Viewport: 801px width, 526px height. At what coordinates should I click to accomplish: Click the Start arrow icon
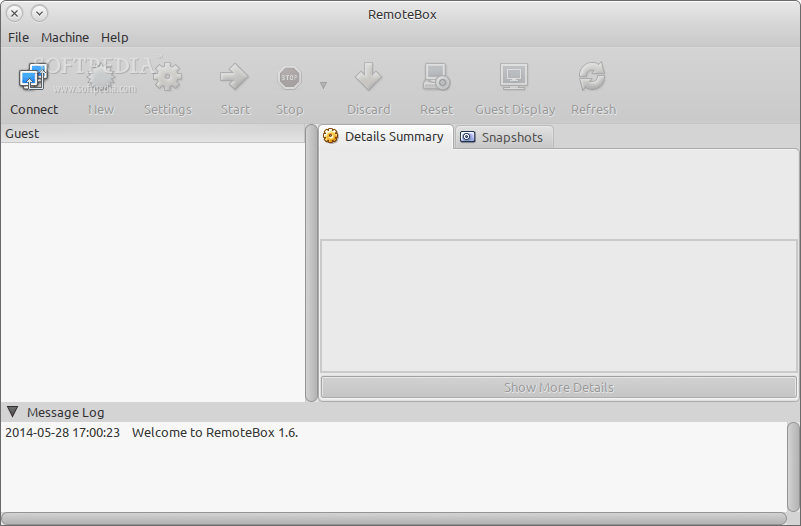234,77
